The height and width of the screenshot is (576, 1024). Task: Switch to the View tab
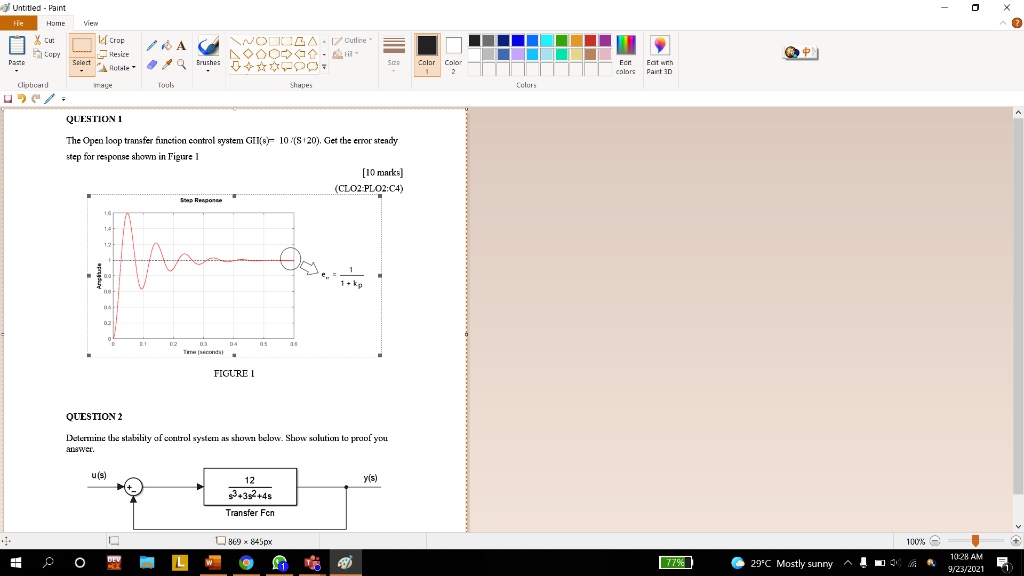click(91, 22)
